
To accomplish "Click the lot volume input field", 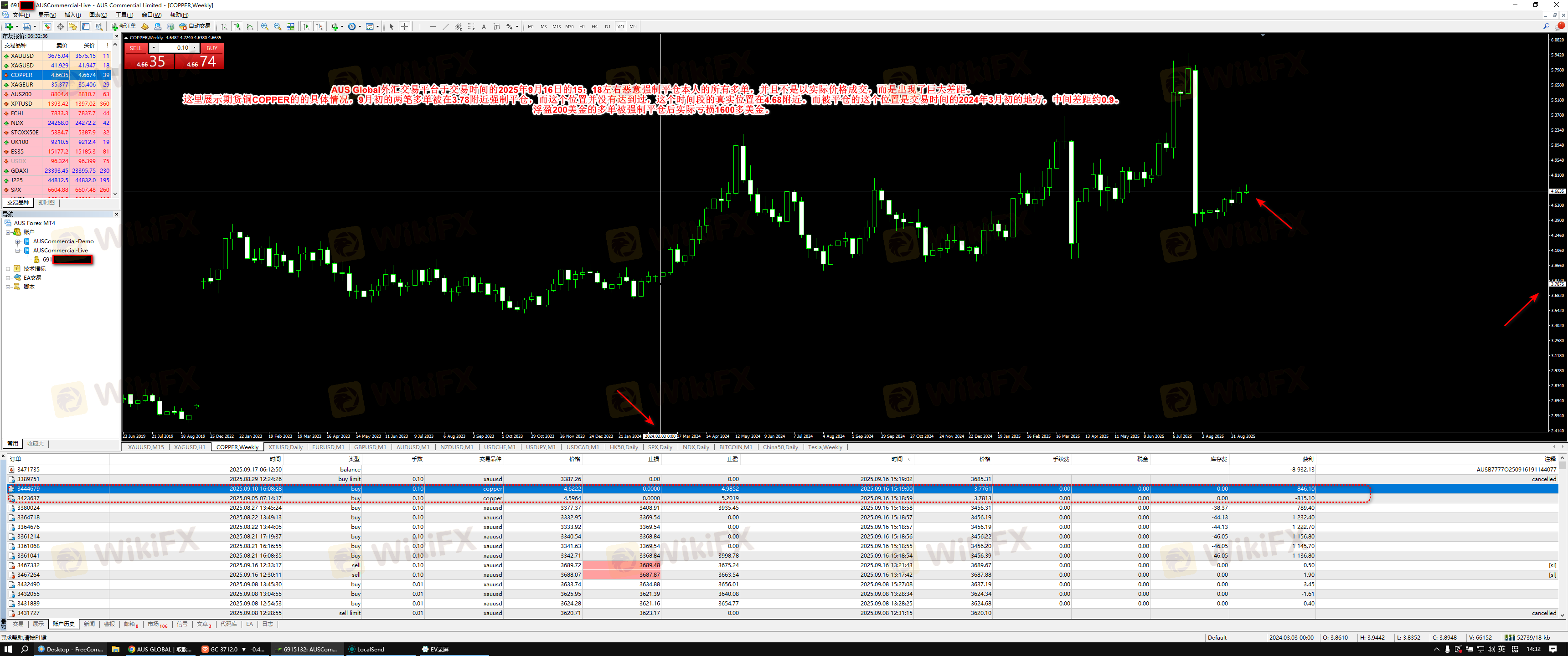I will coord(174,47).
